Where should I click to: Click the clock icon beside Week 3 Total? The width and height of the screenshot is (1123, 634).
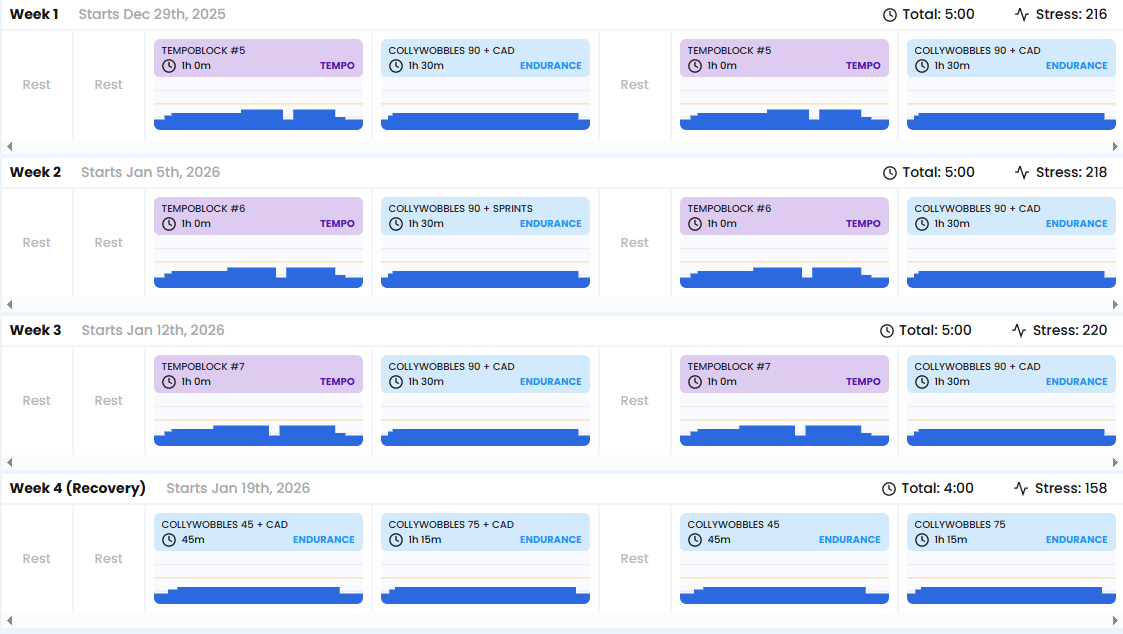click(887, 331)
